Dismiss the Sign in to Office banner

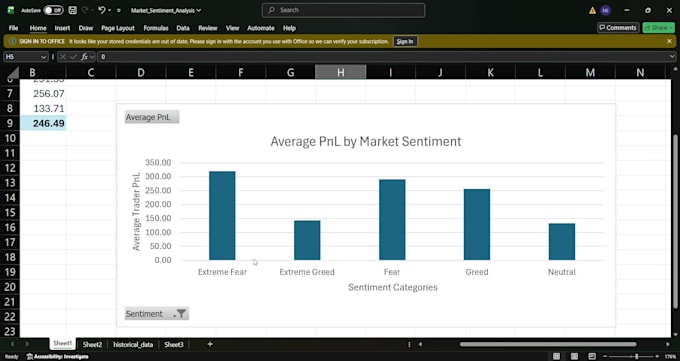(x=669, y=41)
